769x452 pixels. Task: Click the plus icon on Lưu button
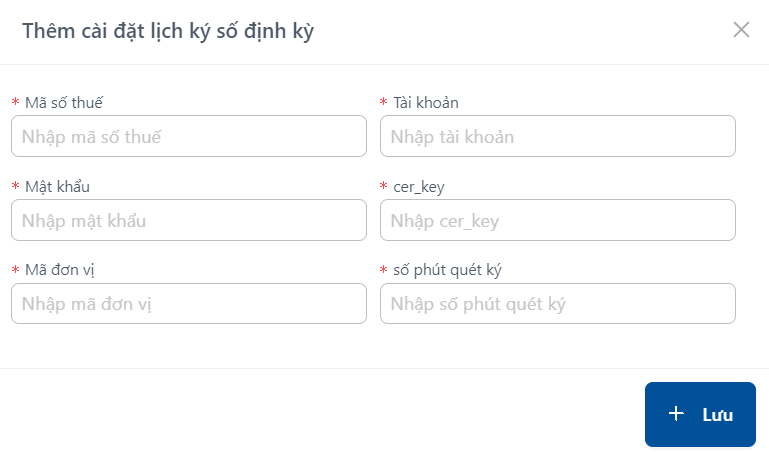point(676,414)
